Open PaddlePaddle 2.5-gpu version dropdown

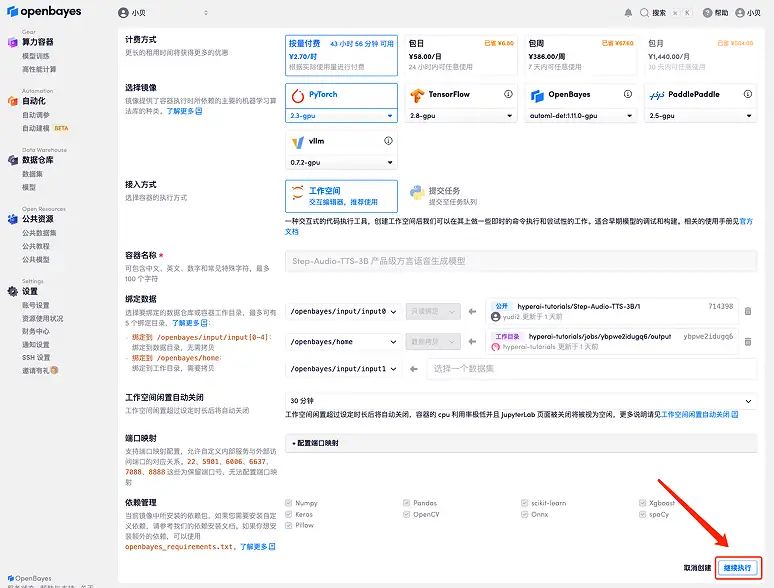click(x=700, y=116)
